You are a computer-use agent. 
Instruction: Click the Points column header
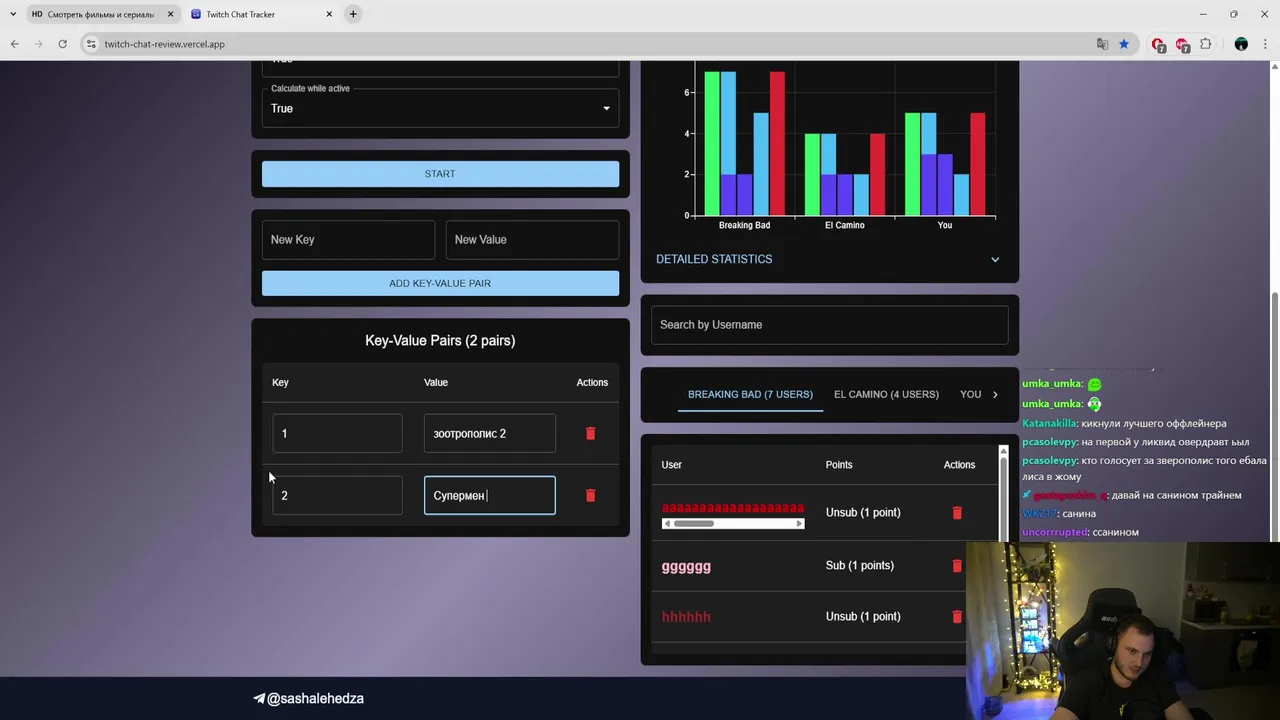pos(839,464)
